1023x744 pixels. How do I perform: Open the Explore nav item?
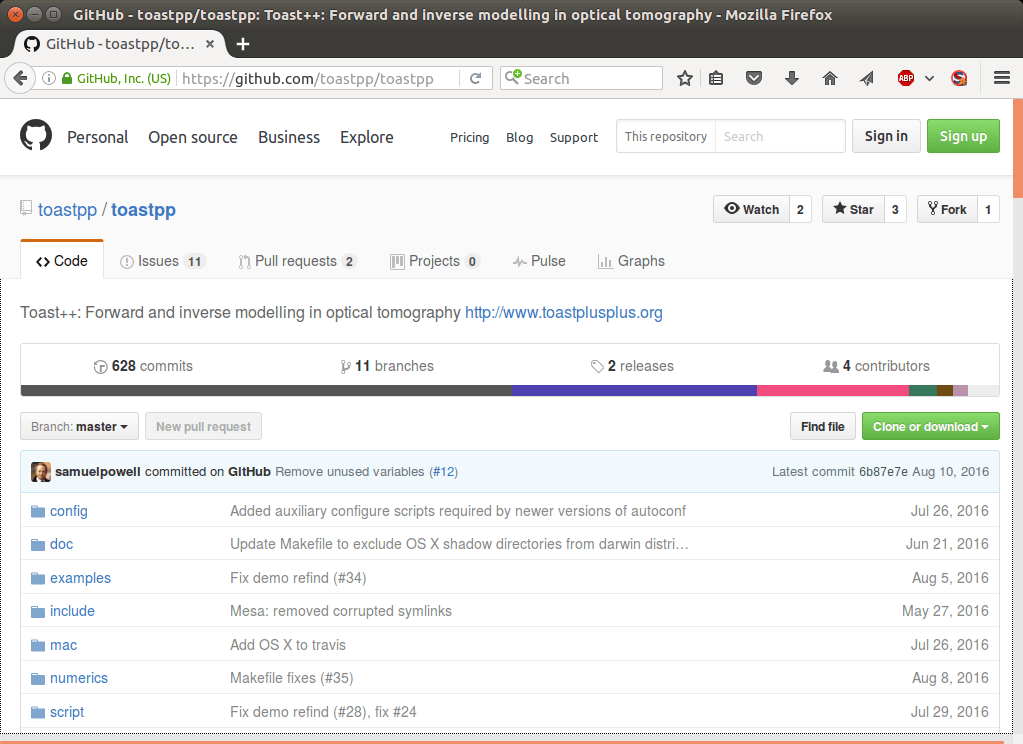[x=367, y=137]
